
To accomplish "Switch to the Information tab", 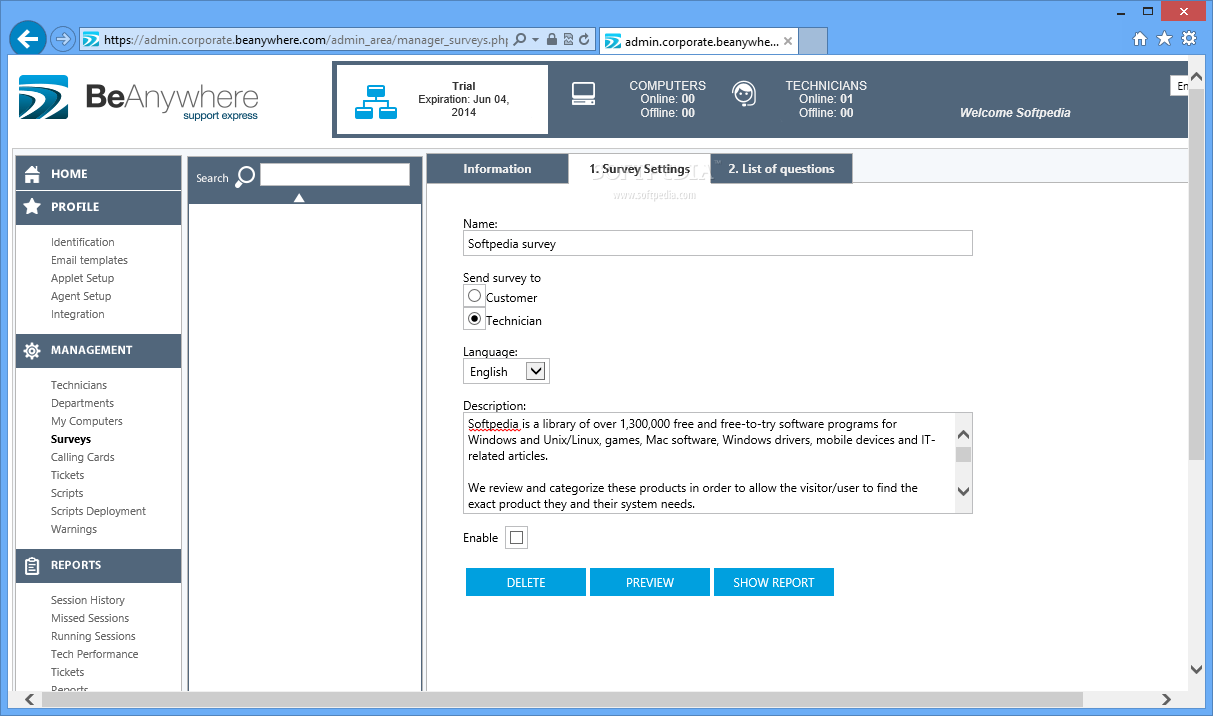I will click(x=497, y=169).
